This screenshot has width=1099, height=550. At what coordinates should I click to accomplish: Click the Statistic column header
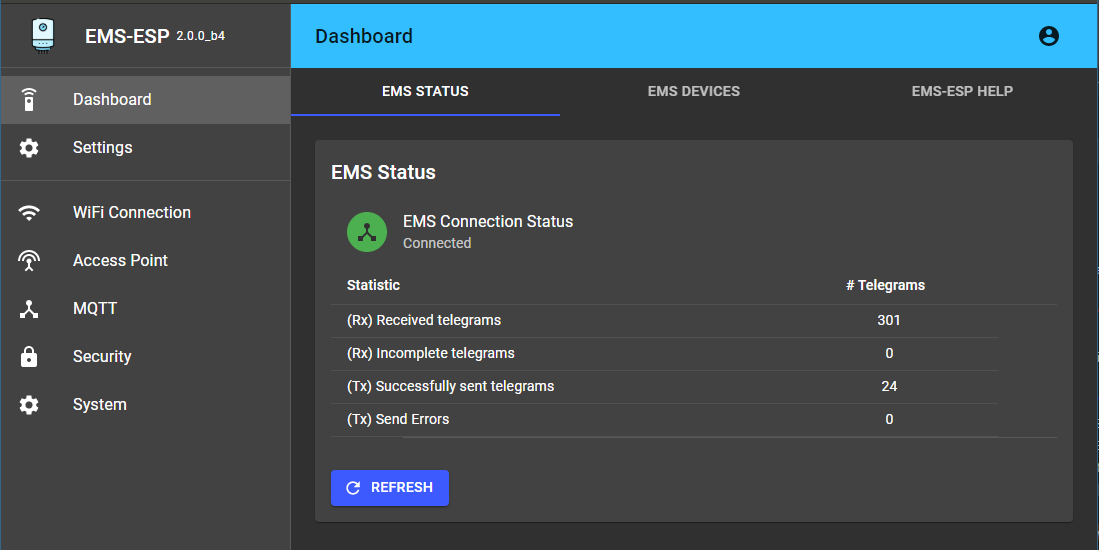coord(373,285)
